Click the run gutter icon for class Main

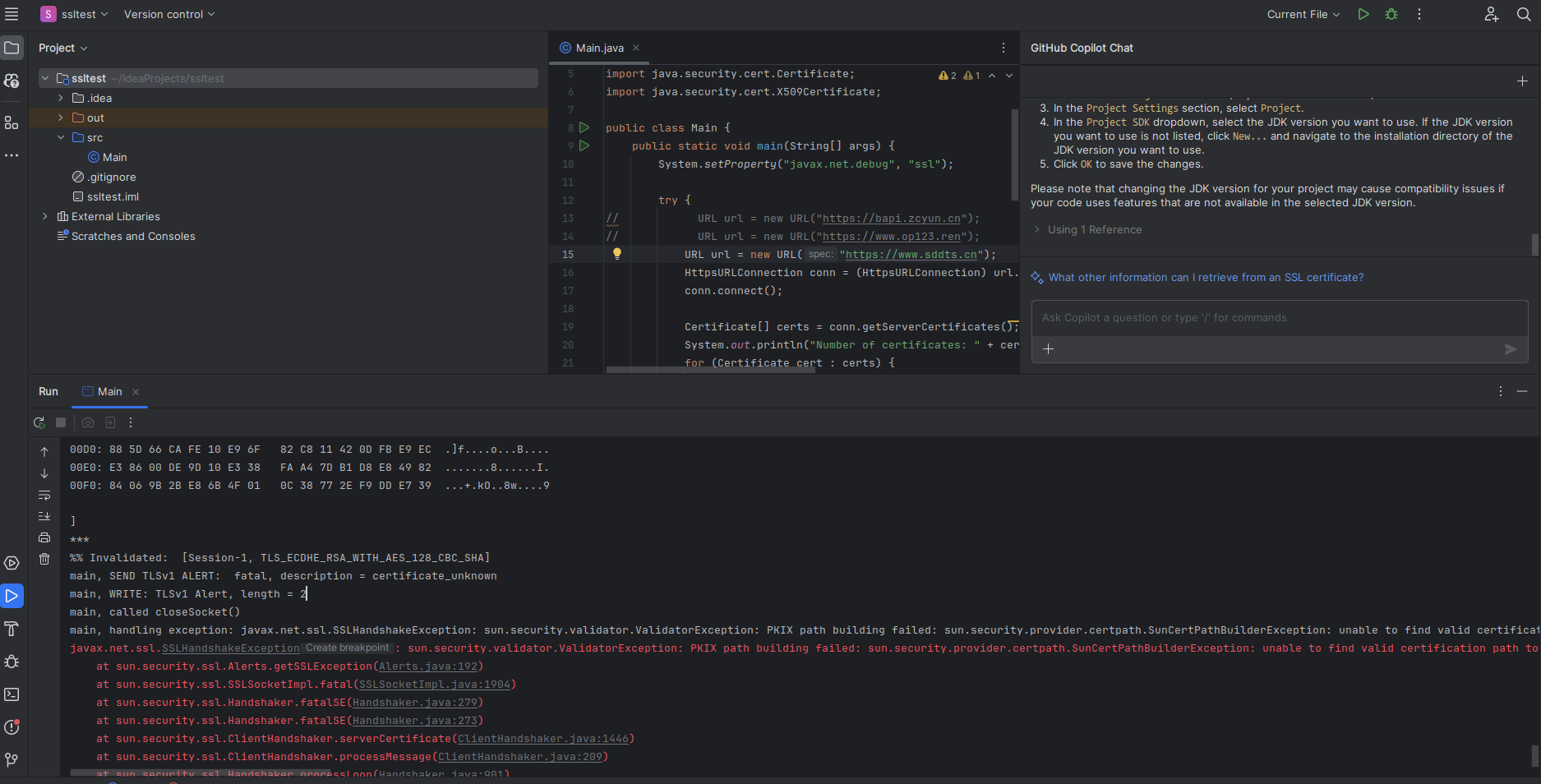(584, 127)
